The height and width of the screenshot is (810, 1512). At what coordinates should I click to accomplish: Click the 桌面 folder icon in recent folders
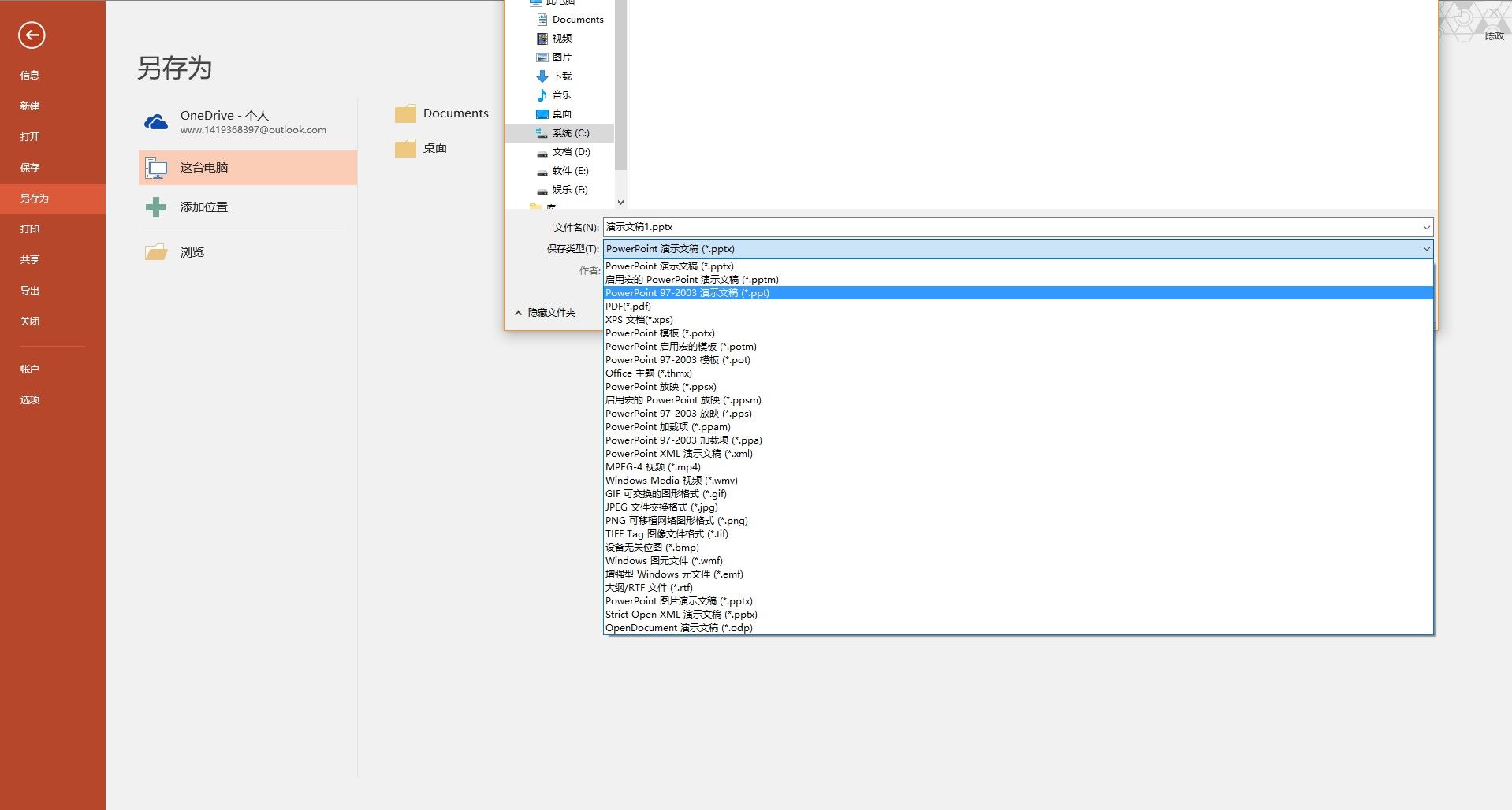coord(405,148)
